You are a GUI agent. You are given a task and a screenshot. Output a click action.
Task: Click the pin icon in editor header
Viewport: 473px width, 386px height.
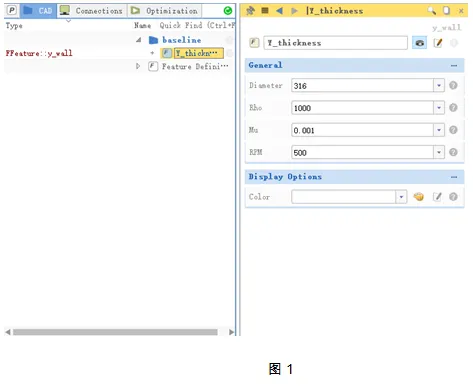(250, 11)
